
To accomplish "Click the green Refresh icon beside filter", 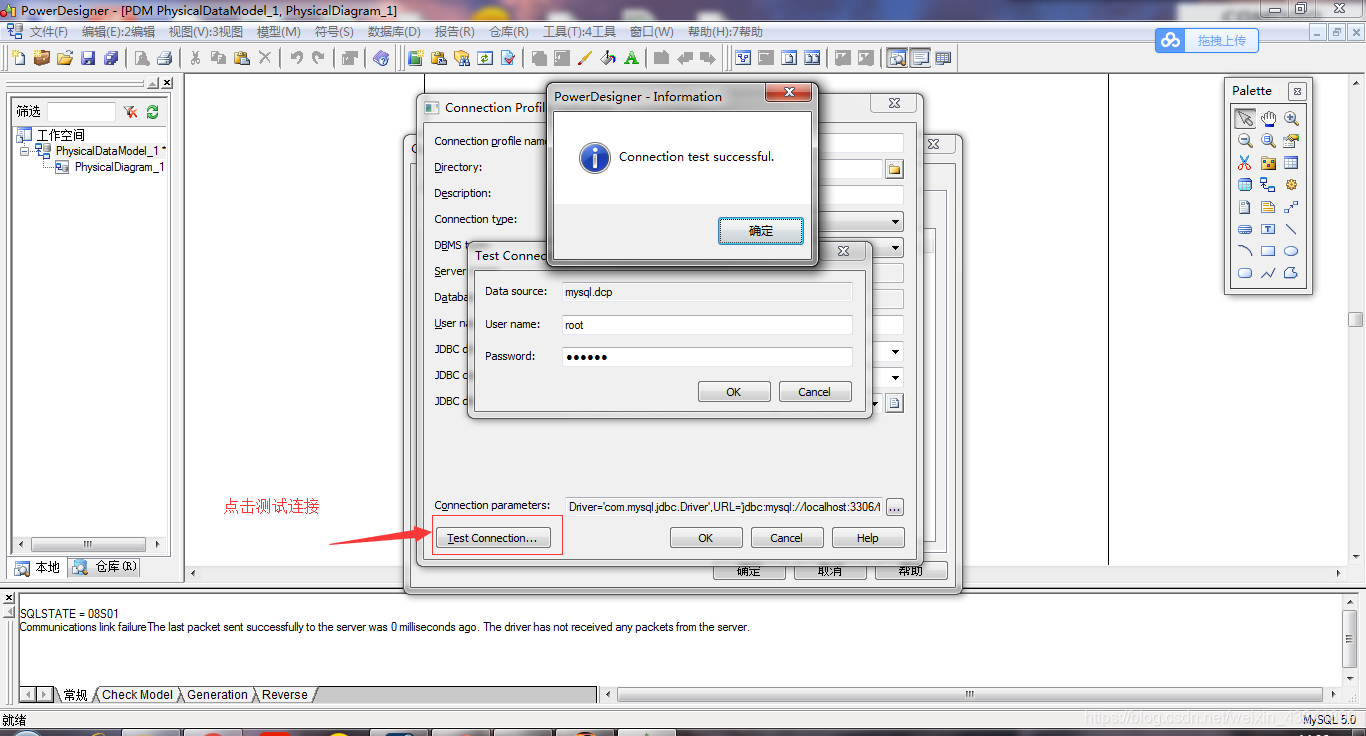I will pos(152,112).
